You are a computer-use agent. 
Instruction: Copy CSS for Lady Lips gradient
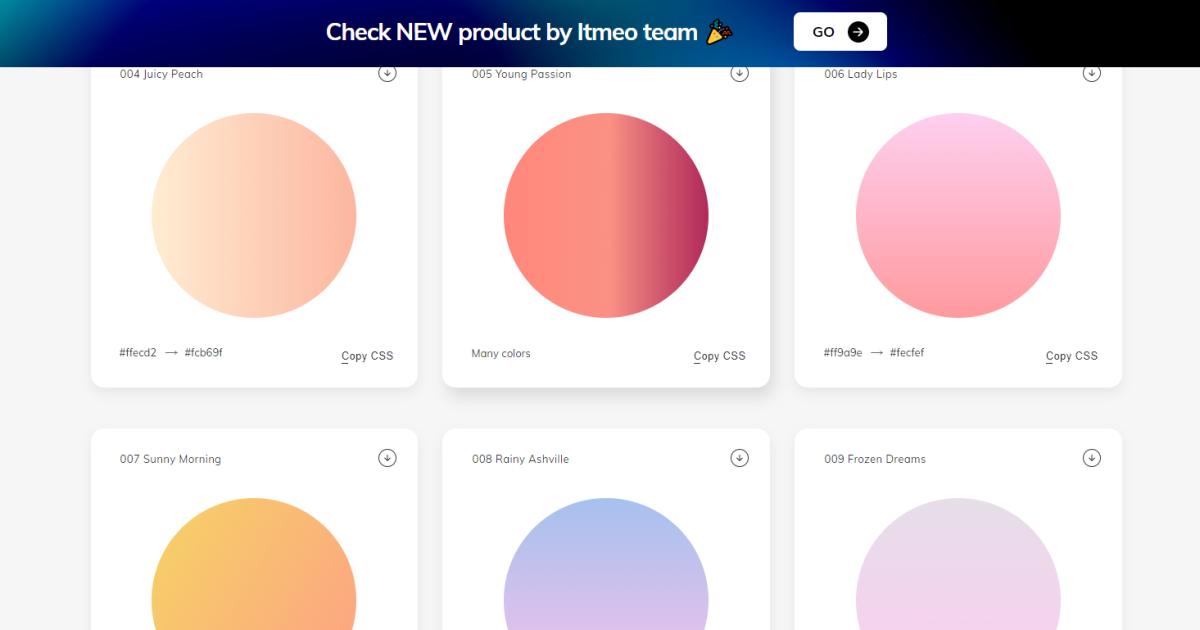pos(1071,356)
